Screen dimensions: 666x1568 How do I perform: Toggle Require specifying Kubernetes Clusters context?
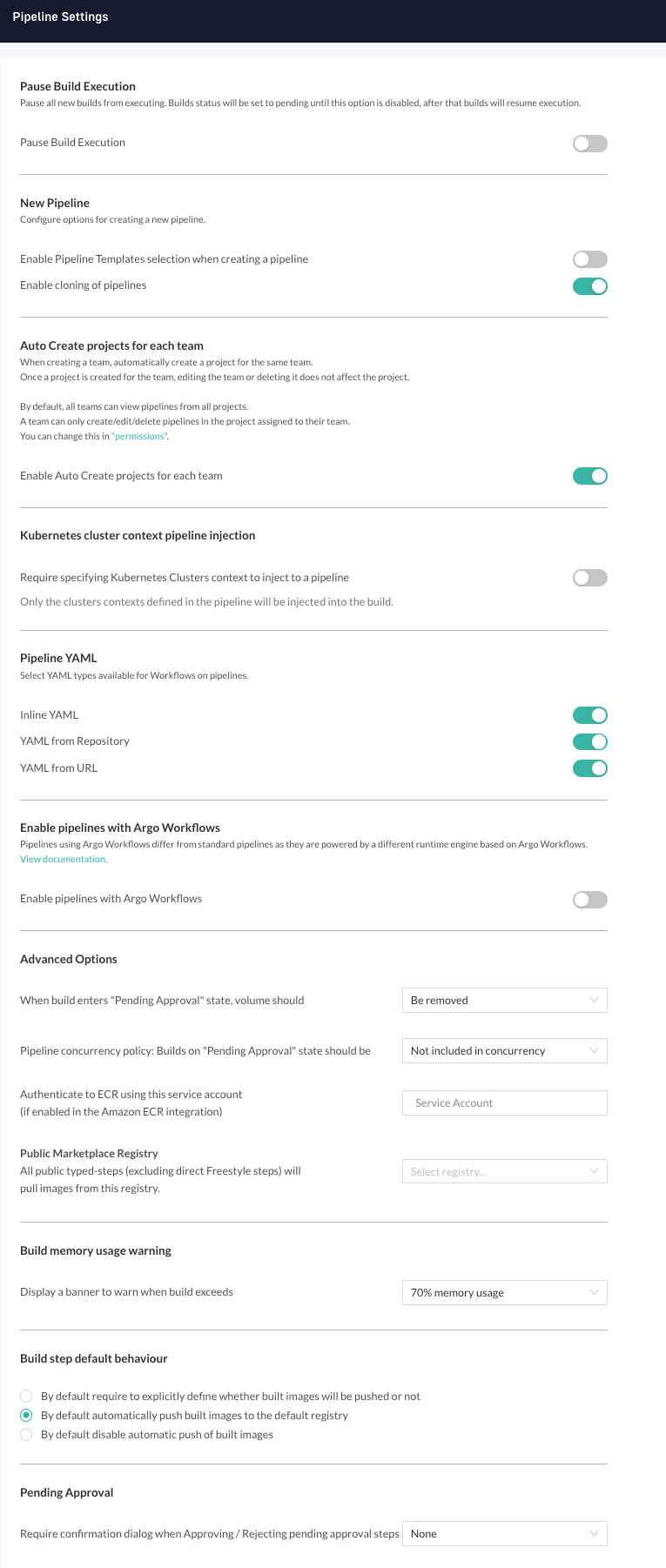(x=589, y=578)
